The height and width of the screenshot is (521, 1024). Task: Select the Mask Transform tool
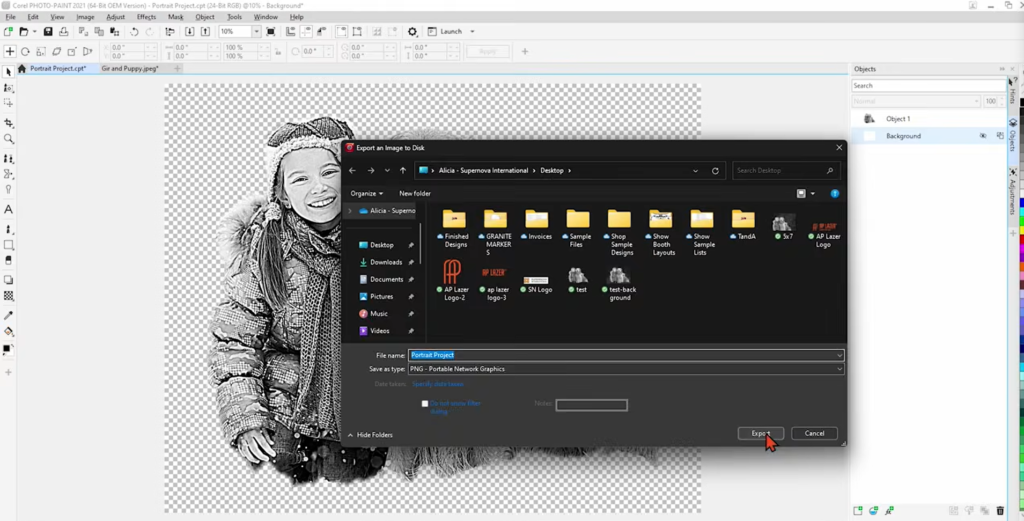pyautogui.click(x=8, y=103)
